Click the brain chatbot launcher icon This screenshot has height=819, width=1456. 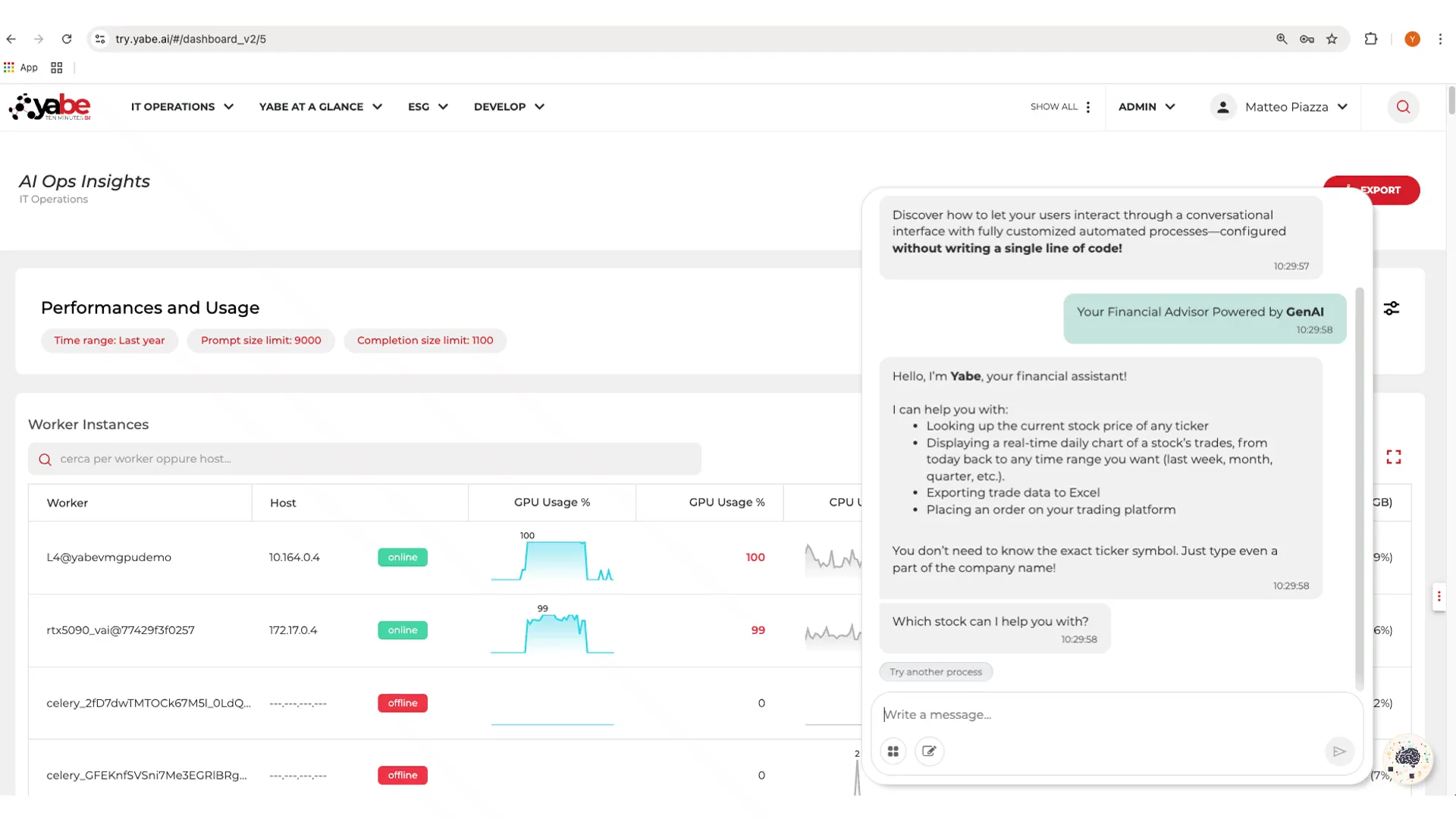tap(1407, 758)
